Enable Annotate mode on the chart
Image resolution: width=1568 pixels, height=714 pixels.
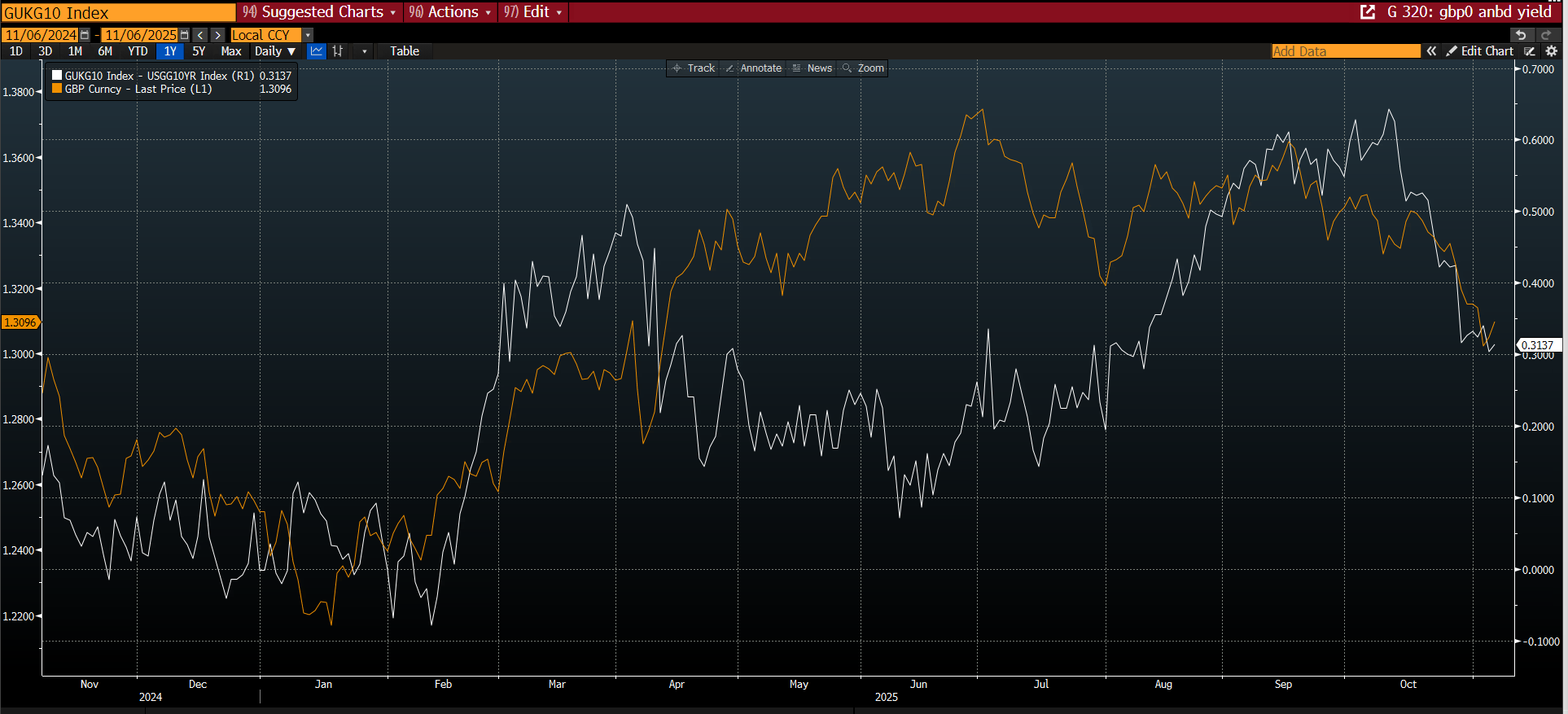pos(753,68)
